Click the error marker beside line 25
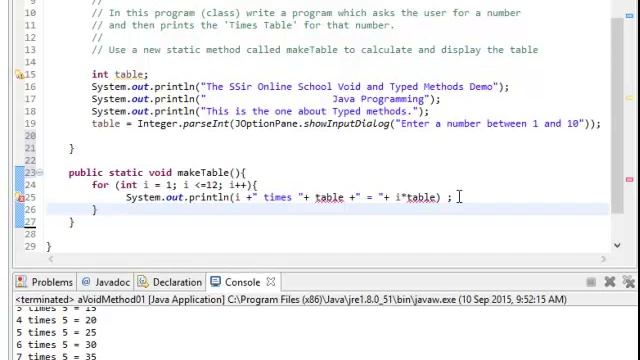The width and height of the screenshot is (640, 360). 20,198
